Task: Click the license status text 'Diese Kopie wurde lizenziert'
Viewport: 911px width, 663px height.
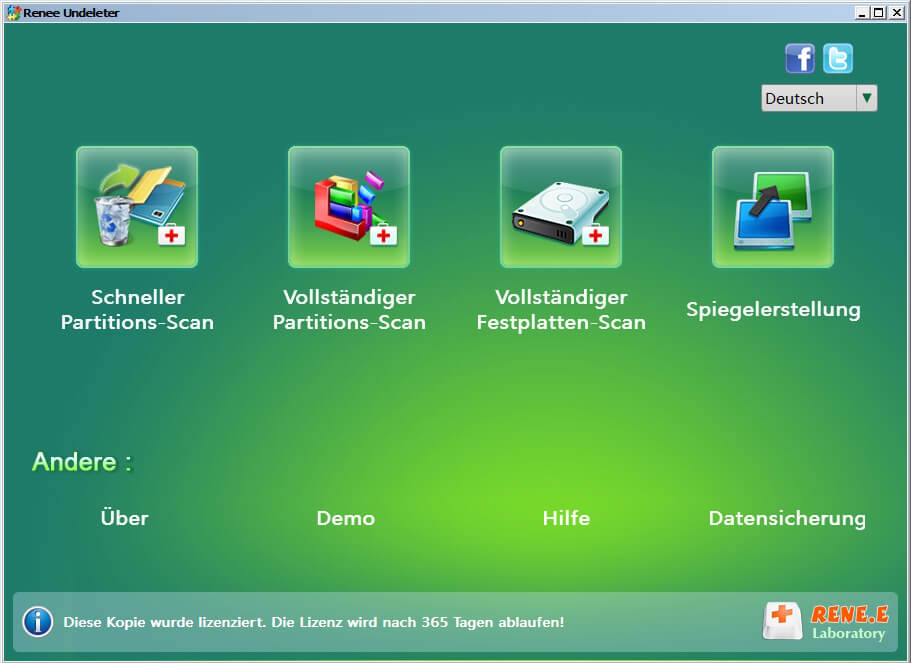Action: pyautogui.click(x=164, y=622)
